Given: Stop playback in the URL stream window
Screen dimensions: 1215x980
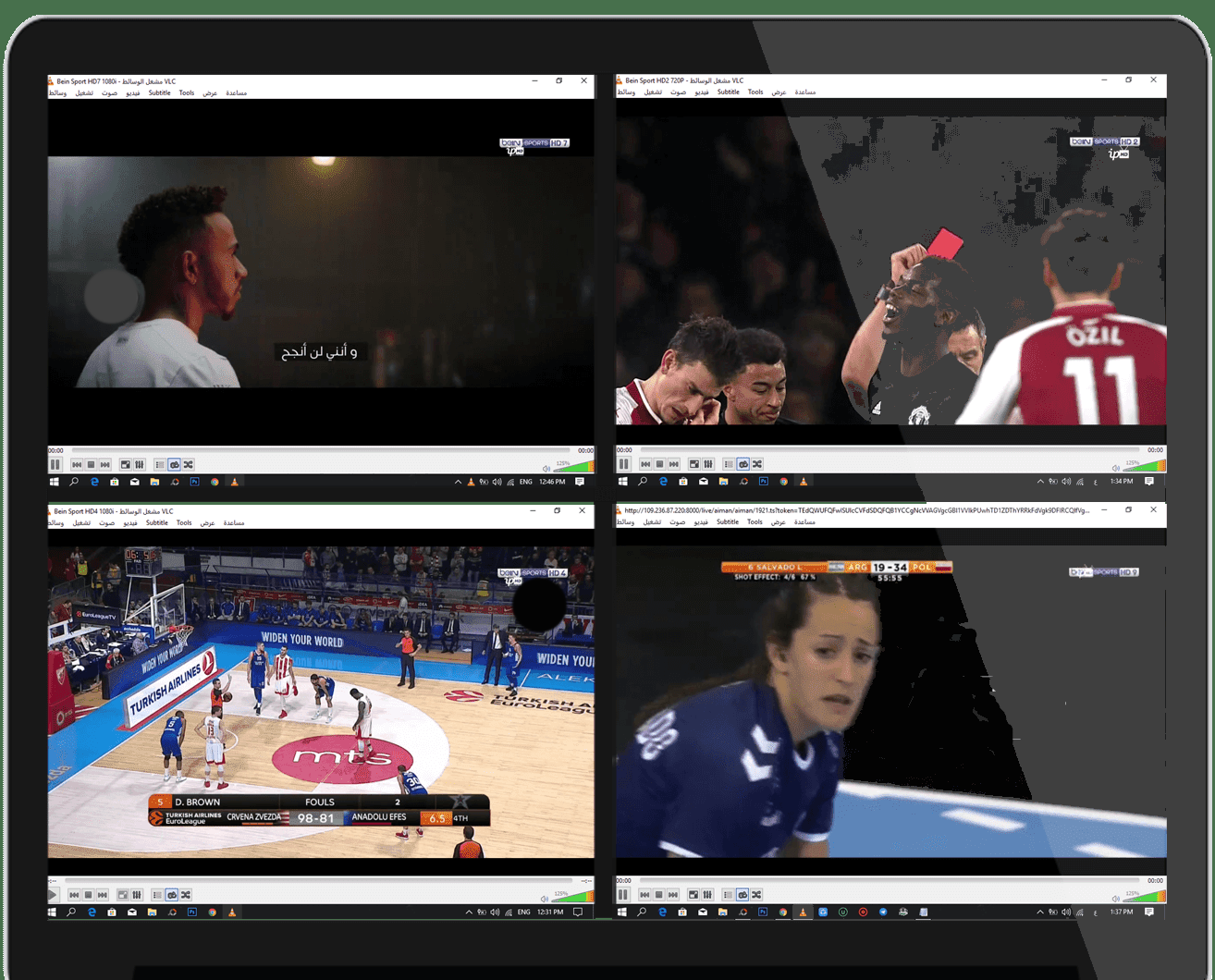Looking at the screenshot, I should (x=658, y=894).
